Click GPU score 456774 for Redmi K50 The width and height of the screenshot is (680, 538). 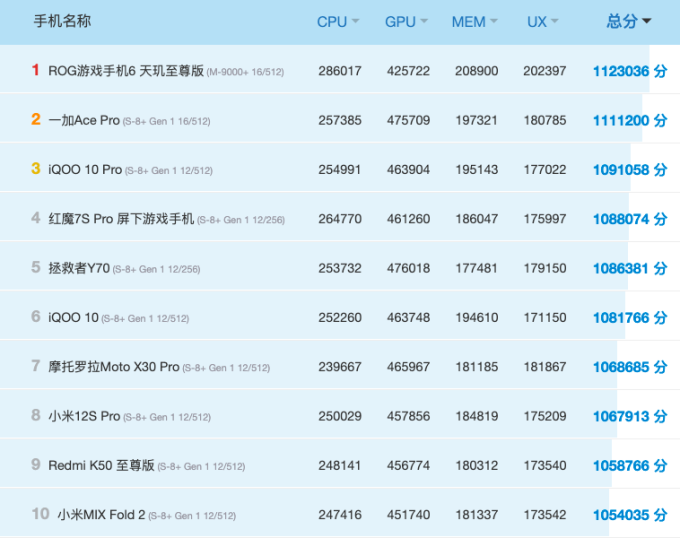(x=408, y=466)
